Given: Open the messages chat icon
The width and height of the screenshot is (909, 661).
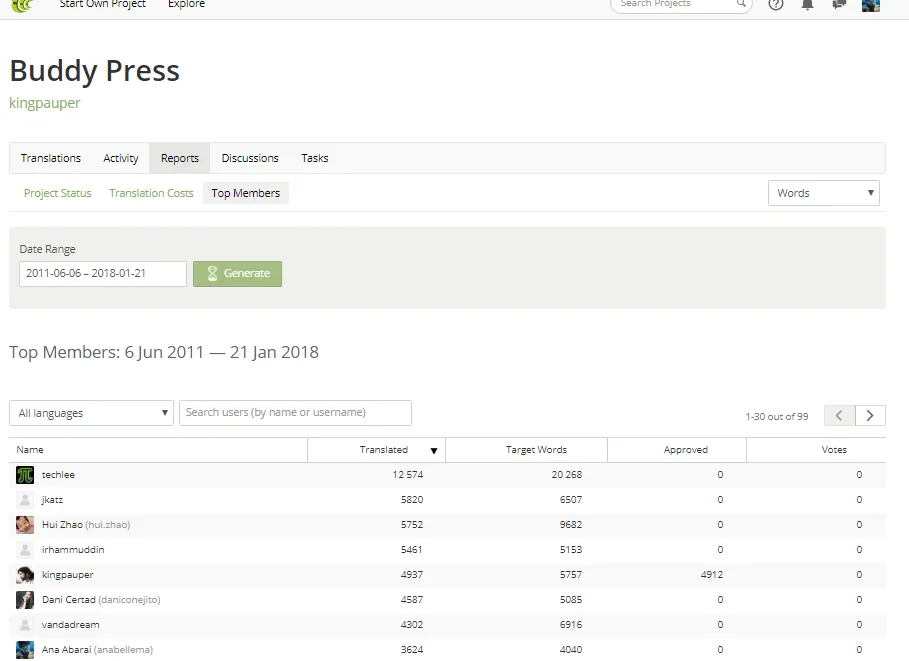Looking at the screenshot, I should tap(839, 4).
